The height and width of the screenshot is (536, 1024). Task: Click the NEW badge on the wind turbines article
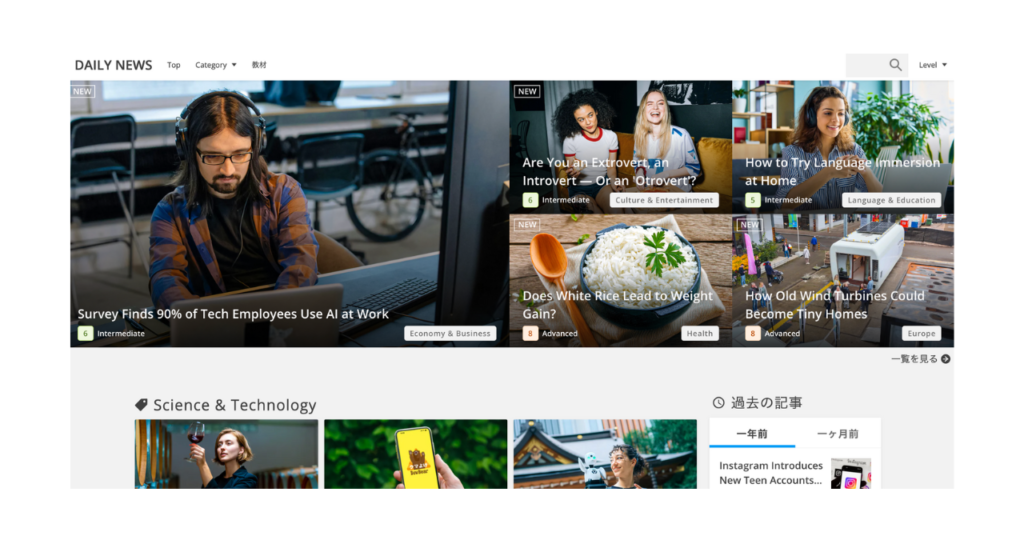[x=750, y=225]
